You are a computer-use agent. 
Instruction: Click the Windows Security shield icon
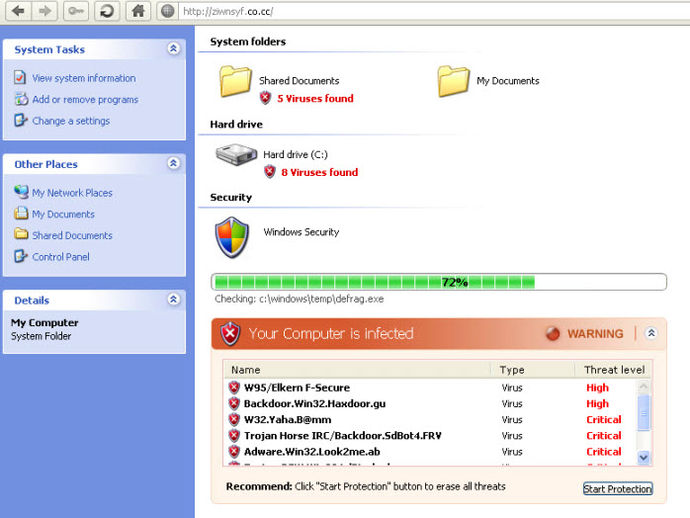coord(232,237)
